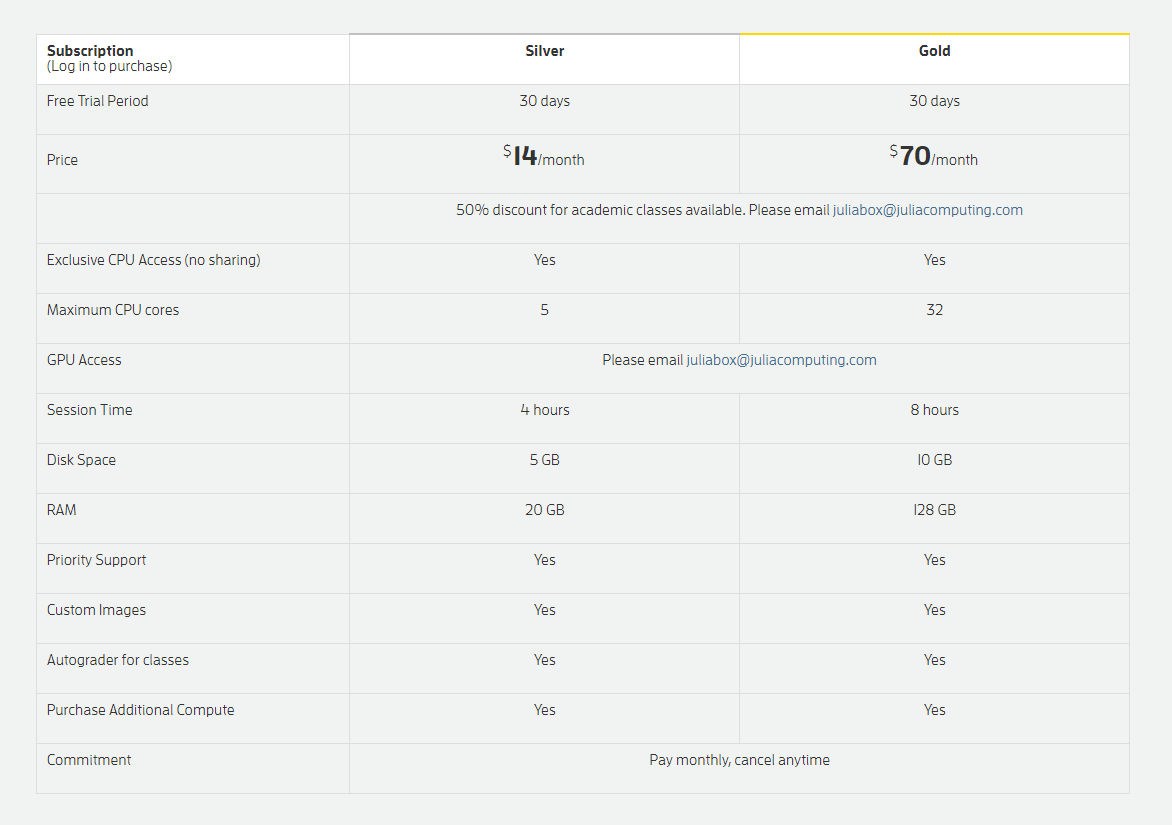
Task: Click the juliabox email link in the academic discount row
Action: 928,210
